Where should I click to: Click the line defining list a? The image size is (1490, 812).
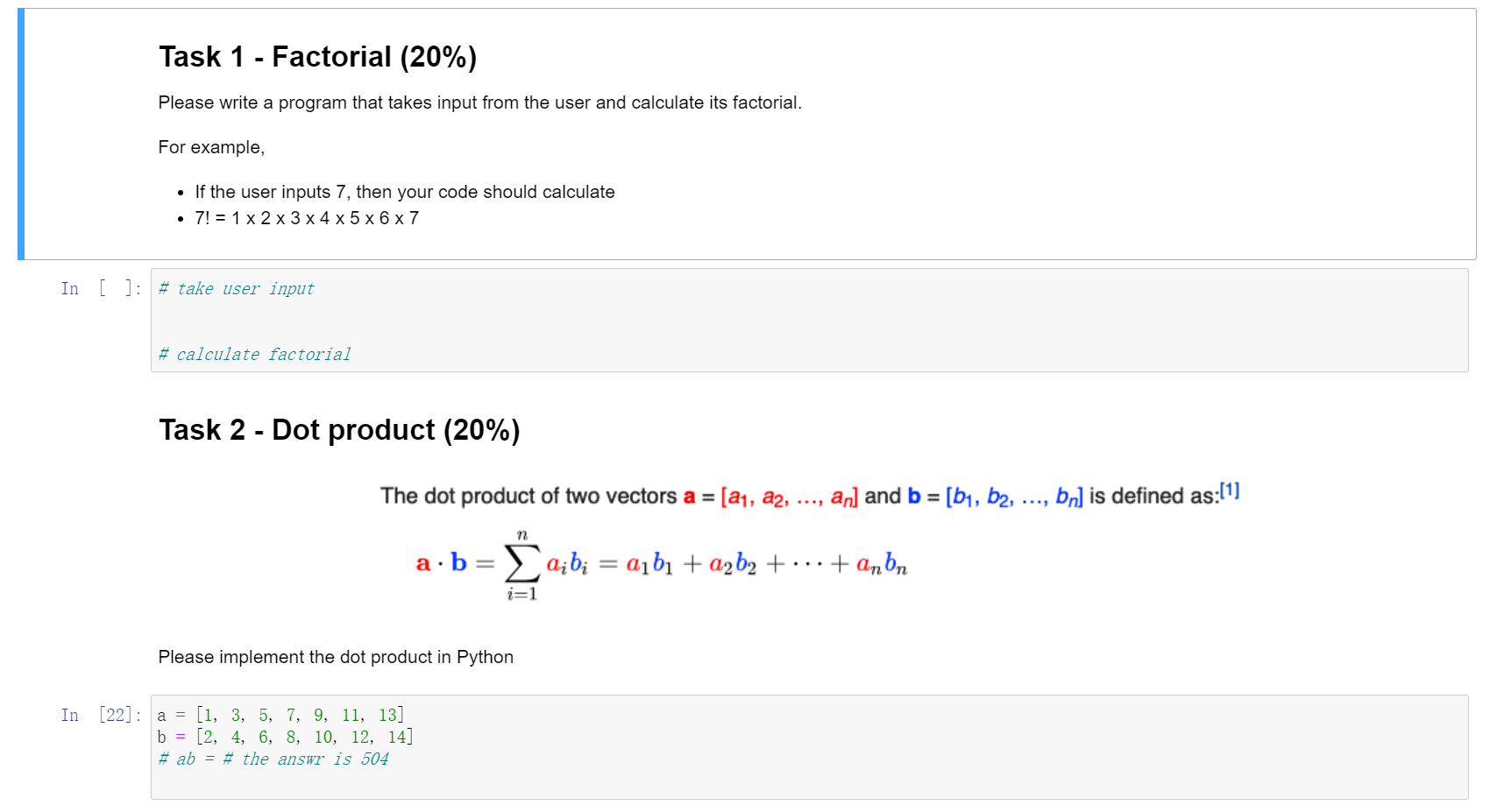[280, 715]
